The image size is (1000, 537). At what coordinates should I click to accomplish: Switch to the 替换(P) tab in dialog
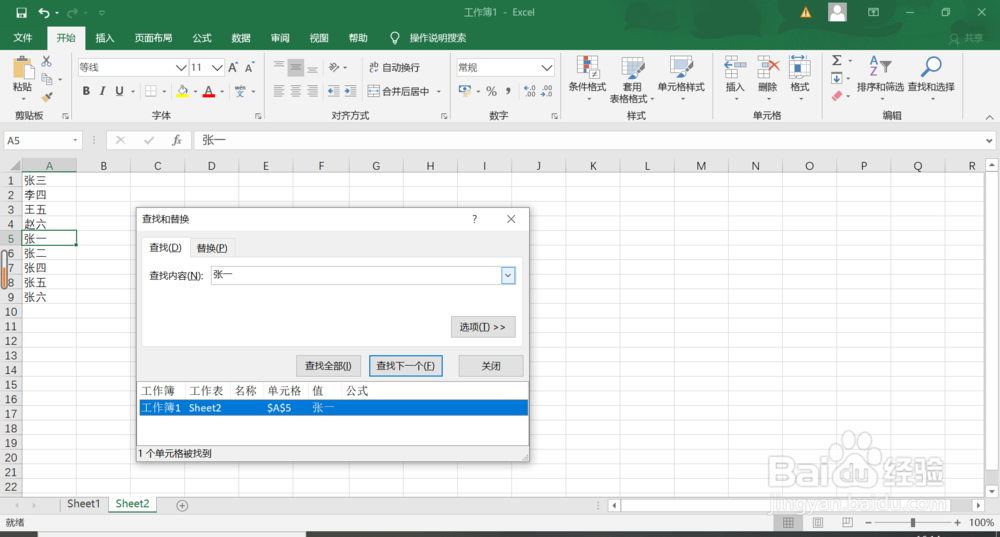click(x=212, y=248)
